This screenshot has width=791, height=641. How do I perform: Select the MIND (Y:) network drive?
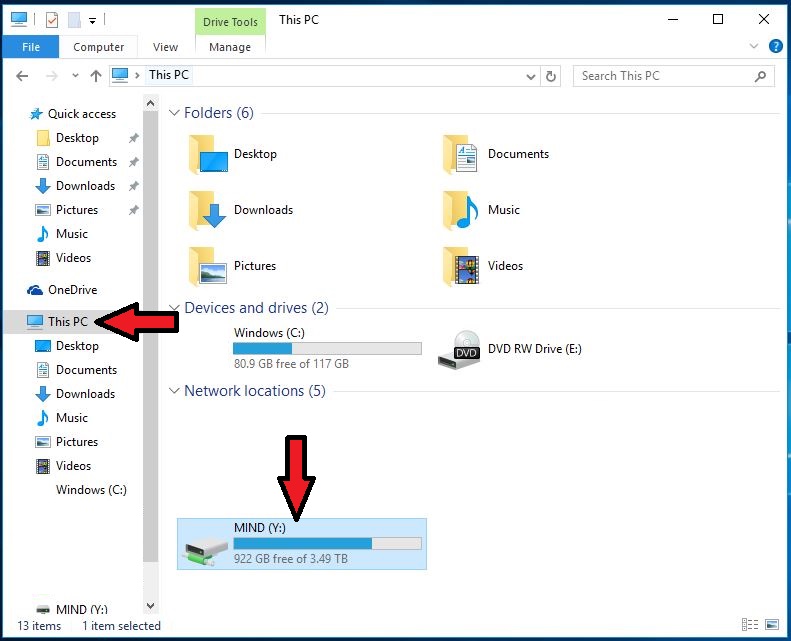click(301, 543)
